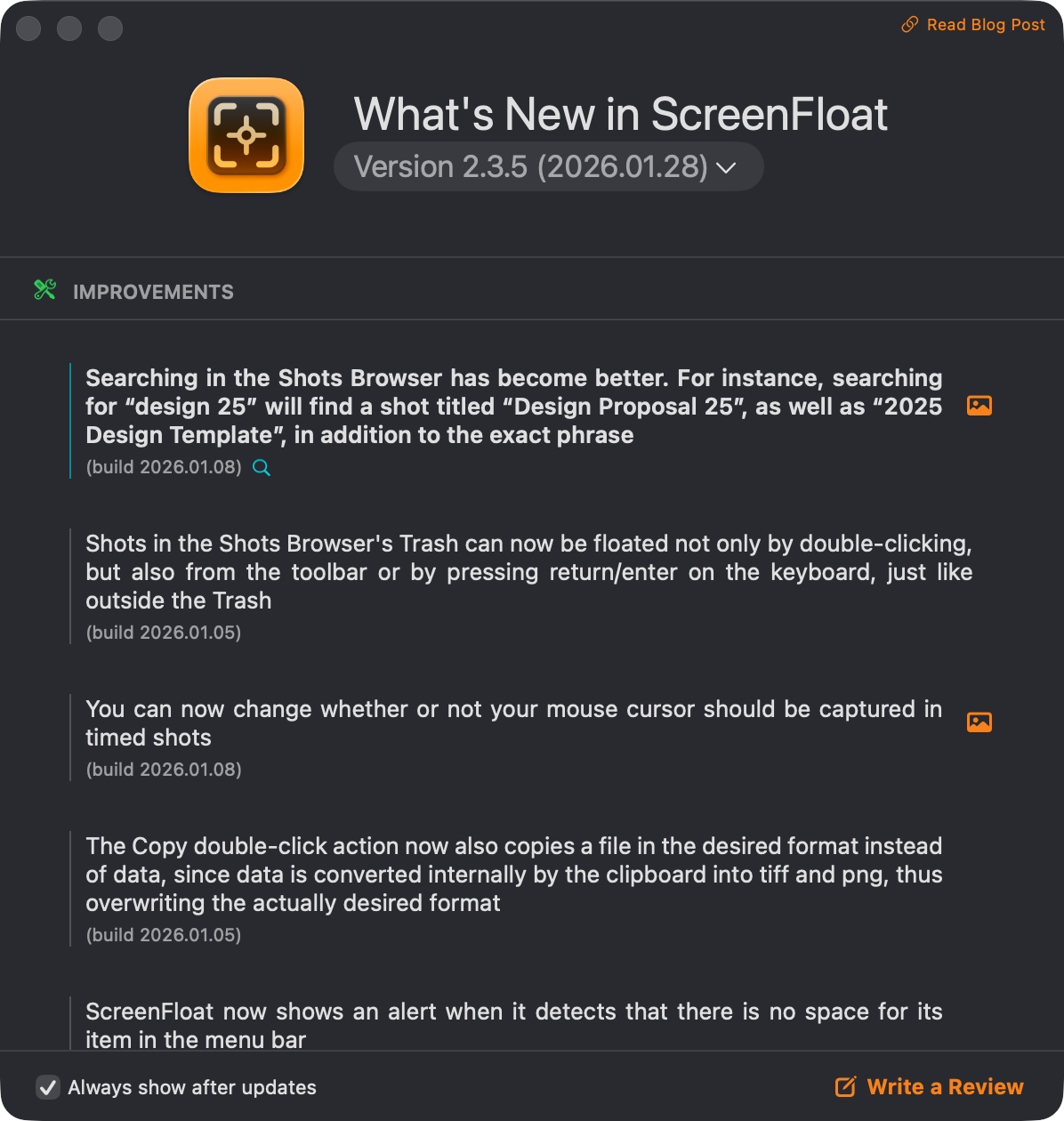The height and width of the screenshot is (1121, 1064).
Task: Click the pencil icon beside Write a Review
Action: click(x=845, y=1086)
